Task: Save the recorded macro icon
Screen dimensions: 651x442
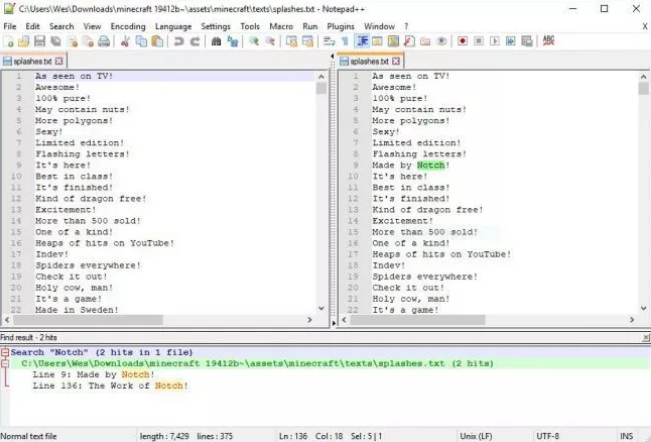Action: pyautogui.click(x=527, y=41)
